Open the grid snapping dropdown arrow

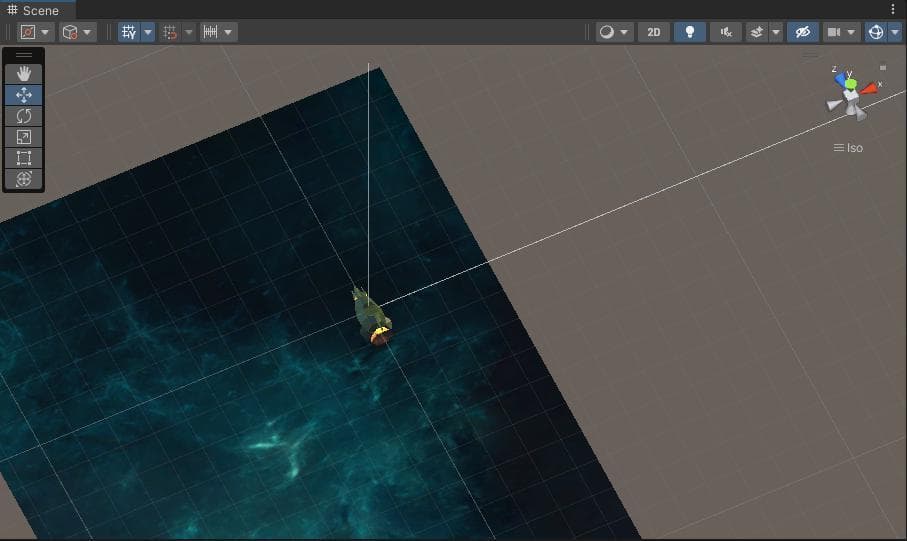coord(188,32)
